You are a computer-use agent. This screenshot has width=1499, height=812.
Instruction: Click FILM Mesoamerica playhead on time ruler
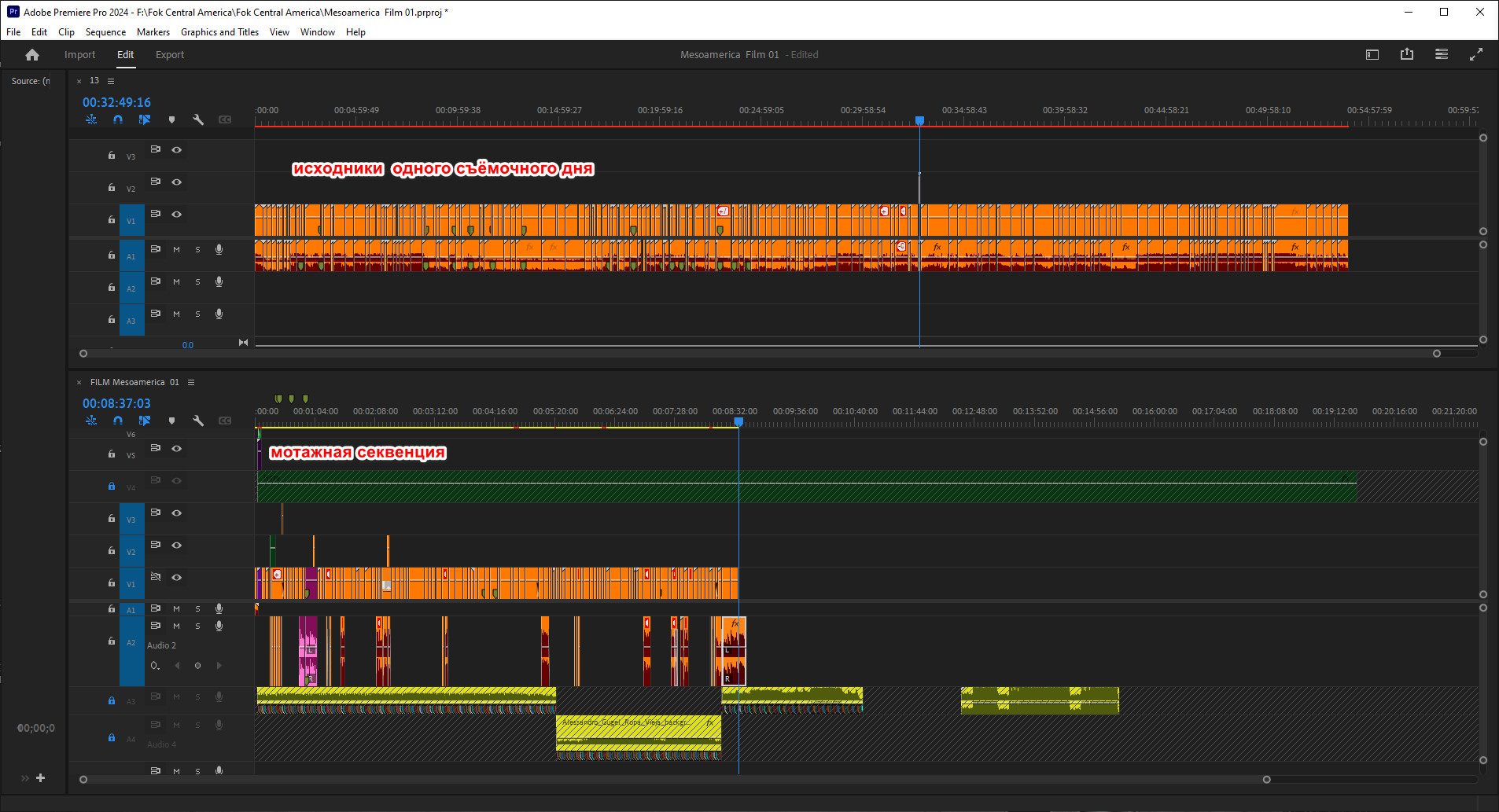(x=738, y=422)
